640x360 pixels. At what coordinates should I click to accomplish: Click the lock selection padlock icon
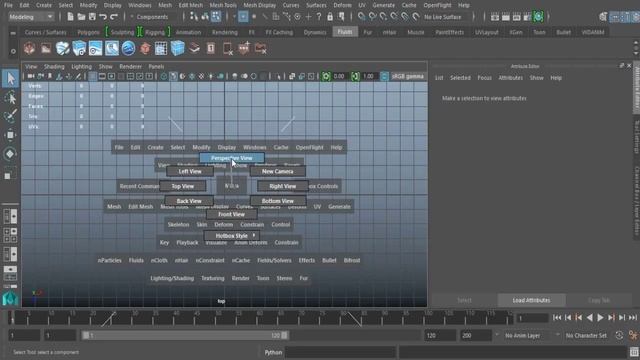pyautogui.click(x=330, y=17)
